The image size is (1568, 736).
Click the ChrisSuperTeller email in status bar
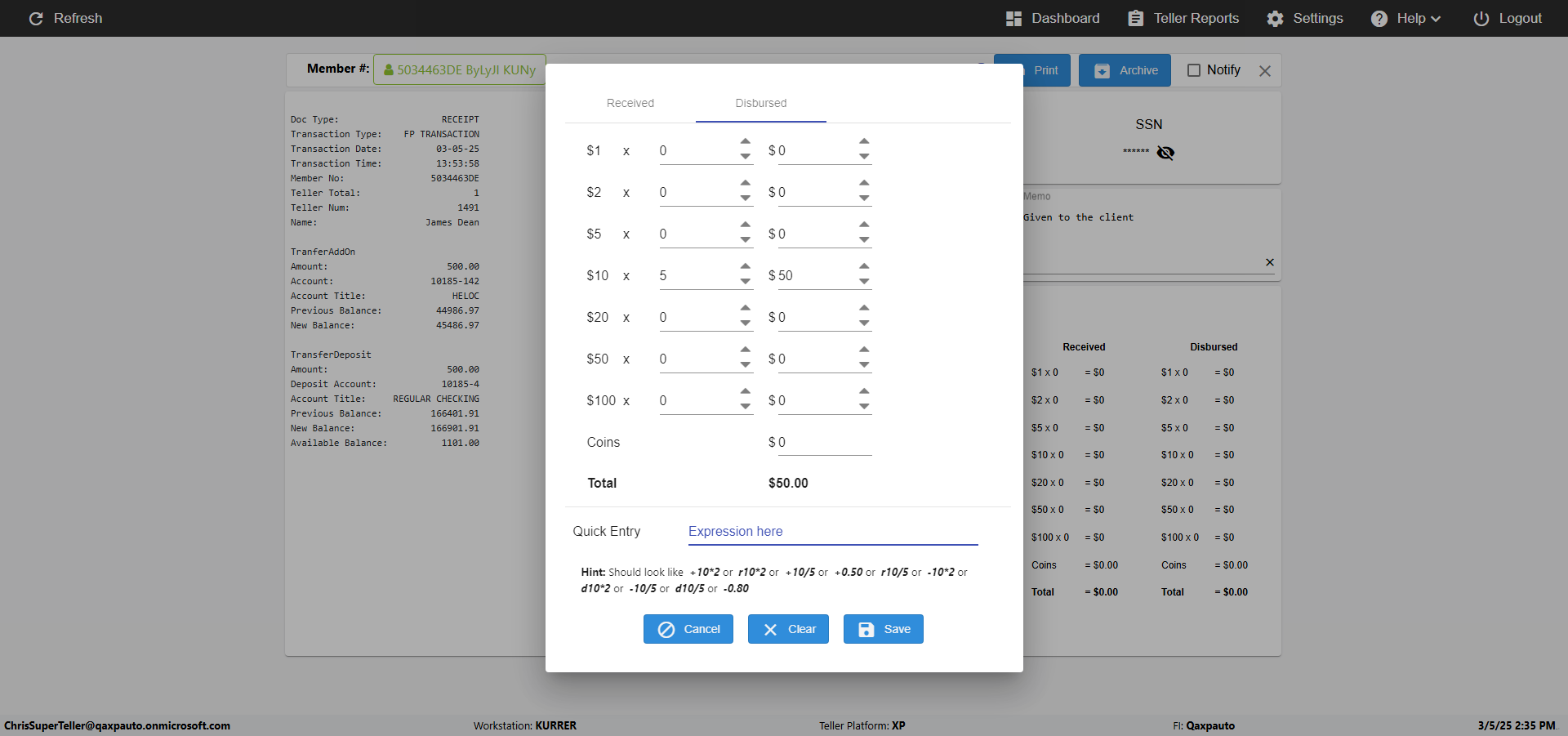[x=117, y=725]
